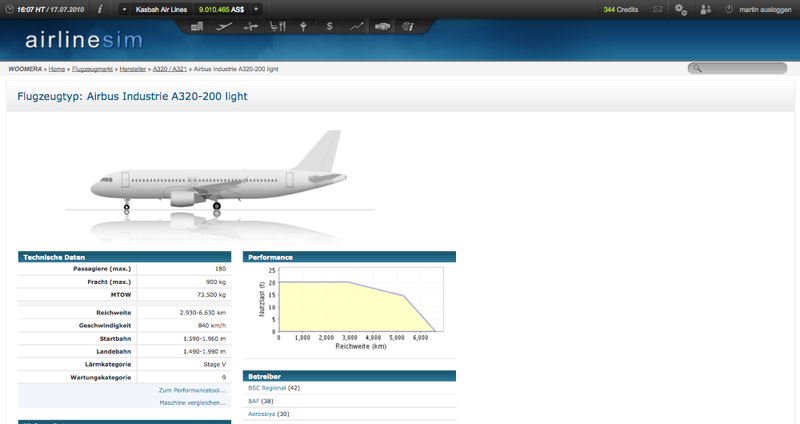Image resolution: width=800 pixels, height=424 pixels.
Task: Click Kasbah Air Lines airline name
Action: (x=161, y=10)
